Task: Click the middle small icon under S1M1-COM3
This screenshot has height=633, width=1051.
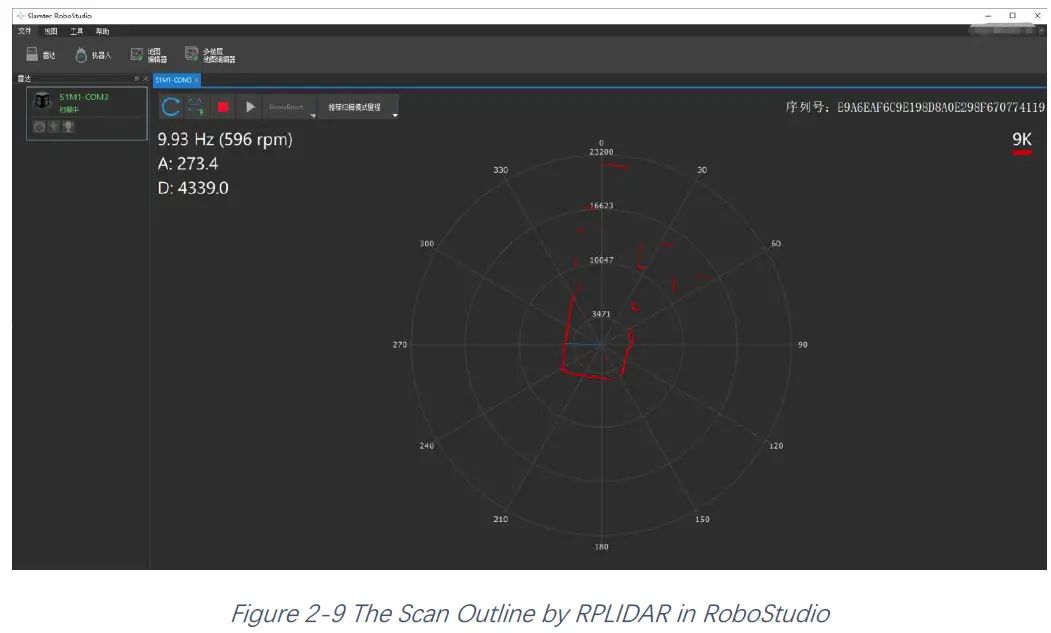Action: pos(54,126)
